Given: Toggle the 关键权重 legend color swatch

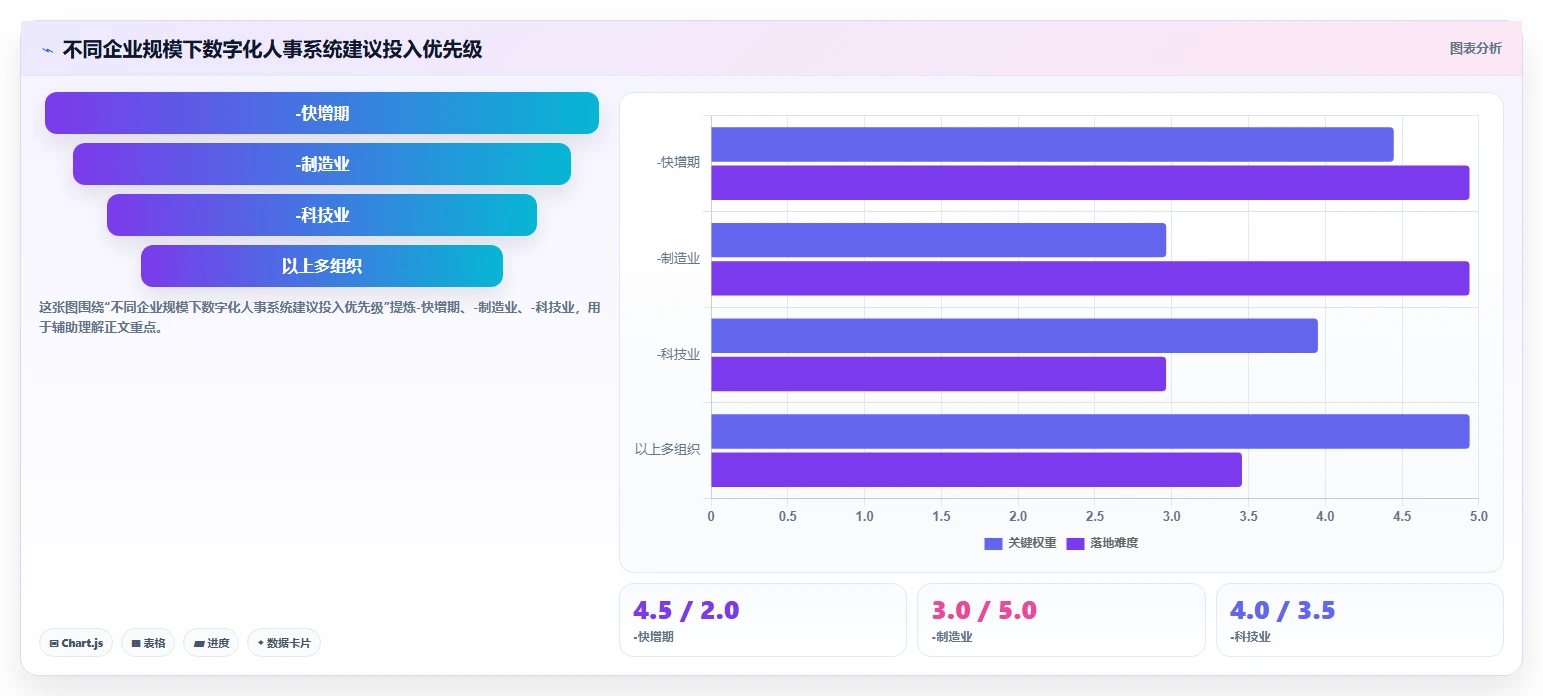Looking at the screenshot, I should 993,543.
